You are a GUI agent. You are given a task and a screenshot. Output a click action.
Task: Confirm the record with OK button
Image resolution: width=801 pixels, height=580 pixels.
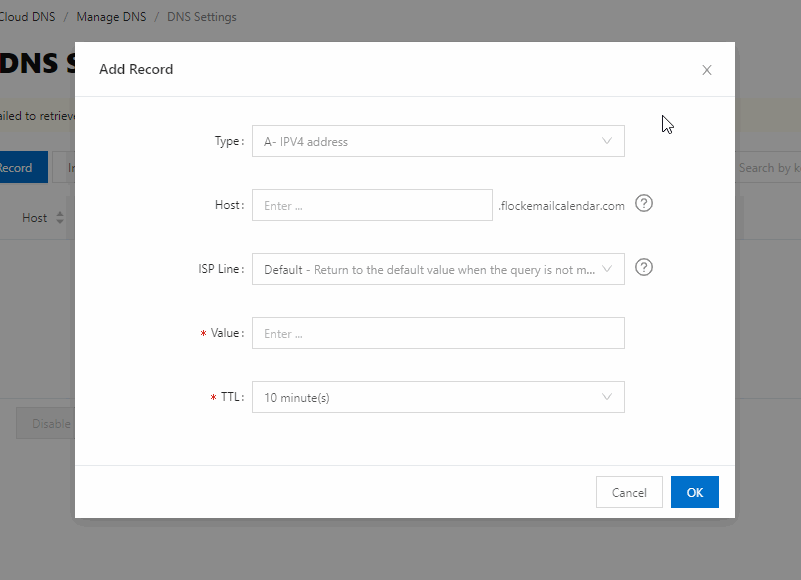click(695, 492)
